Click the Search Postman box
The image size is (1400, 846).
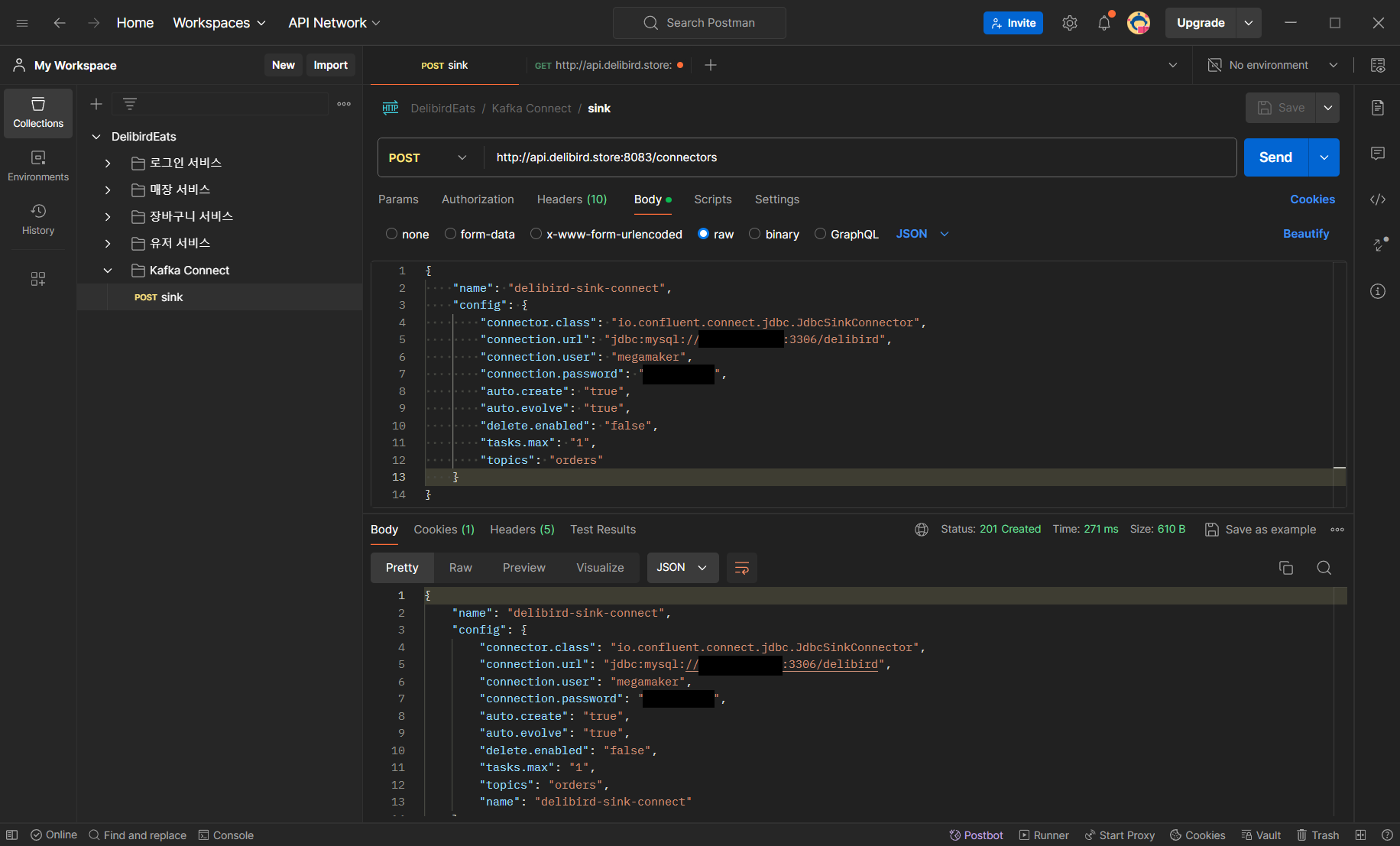point(699,23)
